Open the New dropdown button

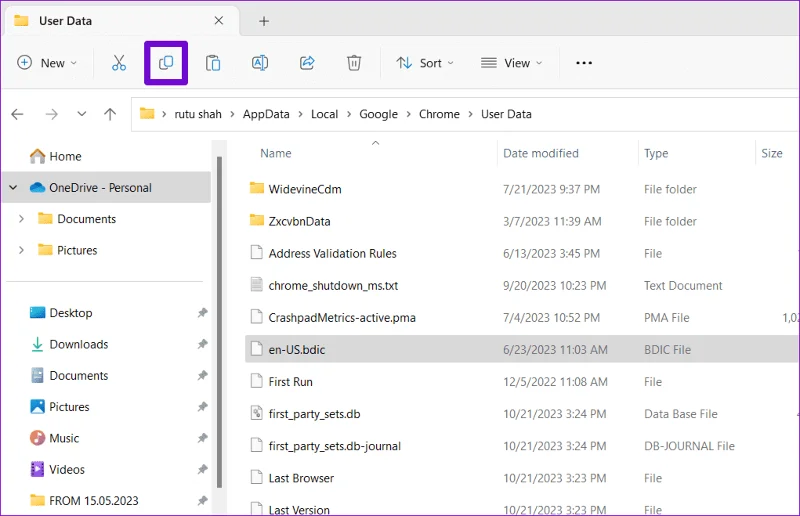point(47,63)
